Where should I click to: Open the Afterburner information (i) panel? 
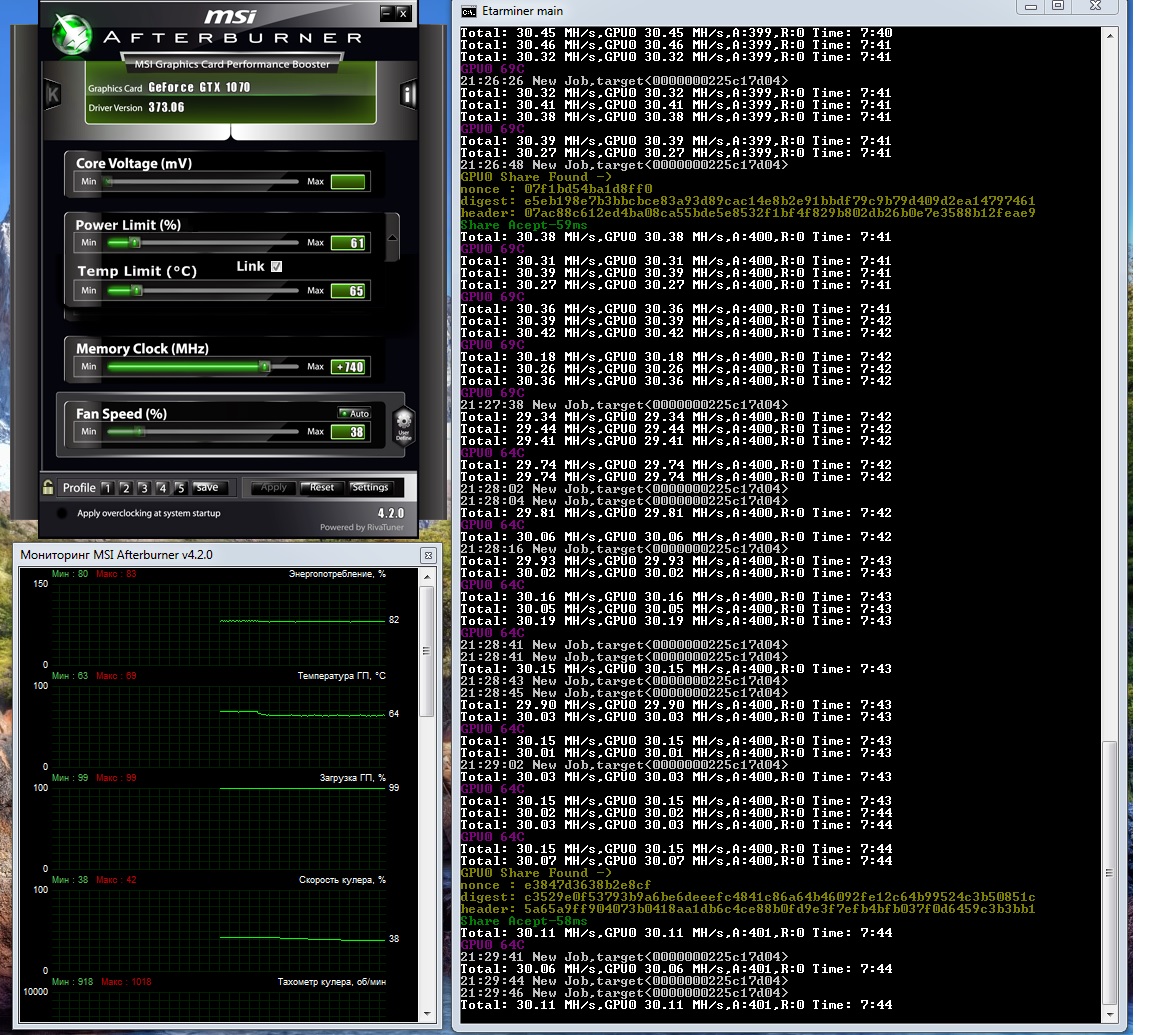[x=408, y=94]
